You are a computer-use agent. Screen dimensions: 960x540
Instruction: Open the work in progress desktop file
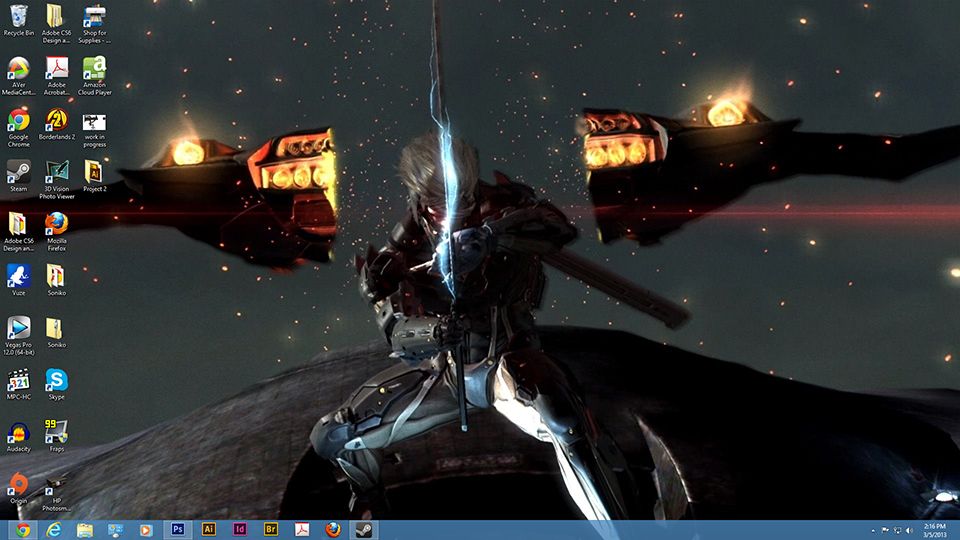pyautogui.click(x=95, y=129)
